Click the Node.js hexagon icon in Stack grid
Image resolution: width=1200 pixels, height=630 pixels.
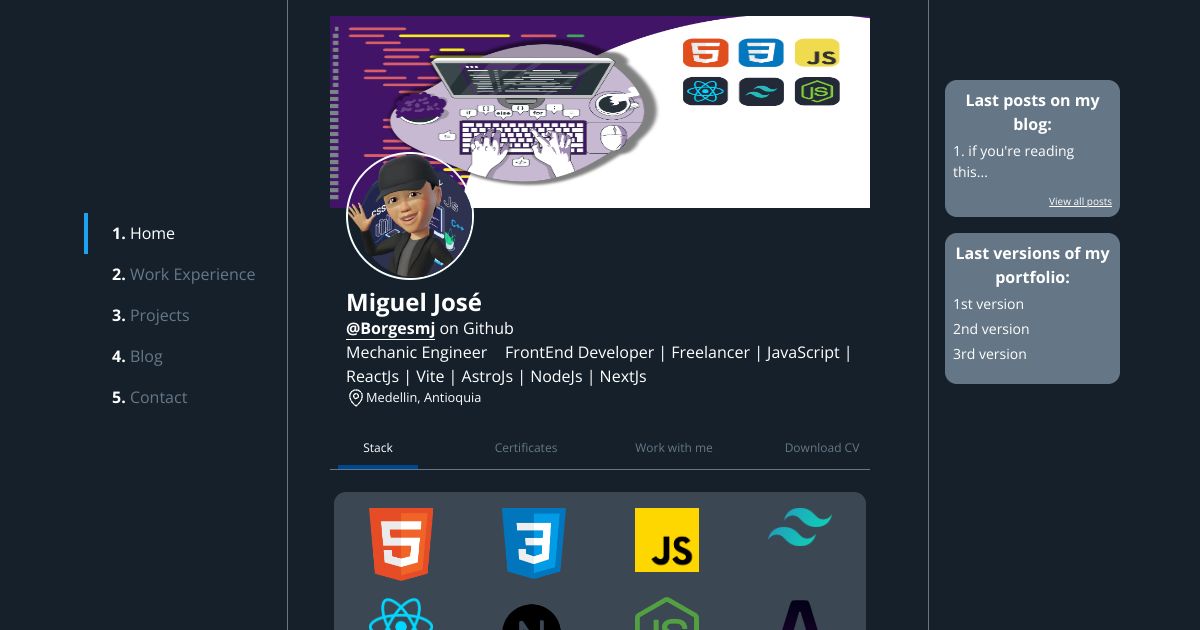(667, 614)
